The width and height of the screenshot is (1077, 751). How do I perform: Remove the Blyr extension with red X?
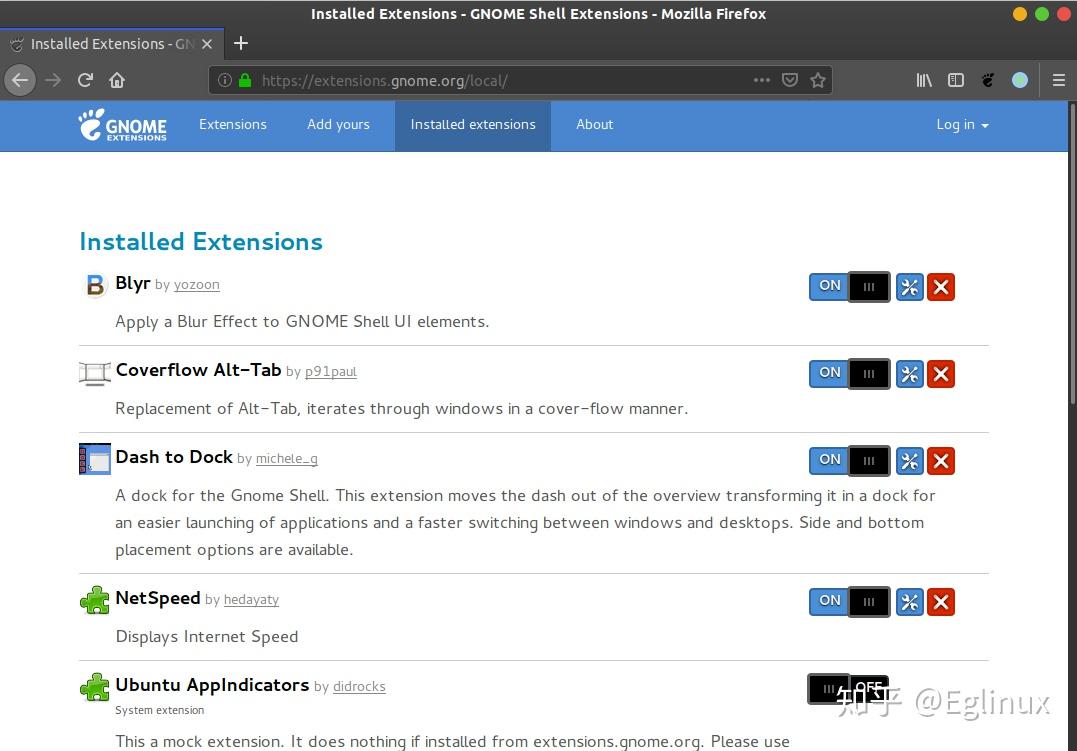pos(940,288)
